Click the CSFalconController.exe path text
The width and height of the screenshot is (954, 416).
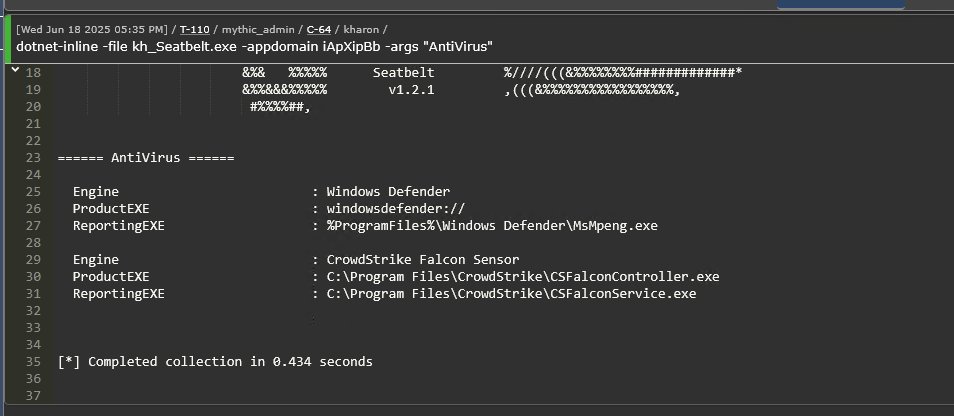(523, 277)
